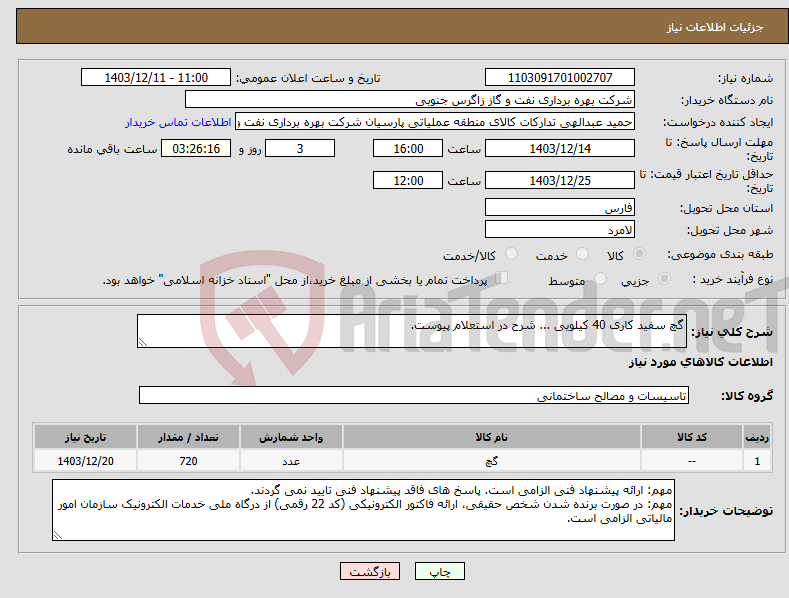Select the کالا radio button

(639, 254)
